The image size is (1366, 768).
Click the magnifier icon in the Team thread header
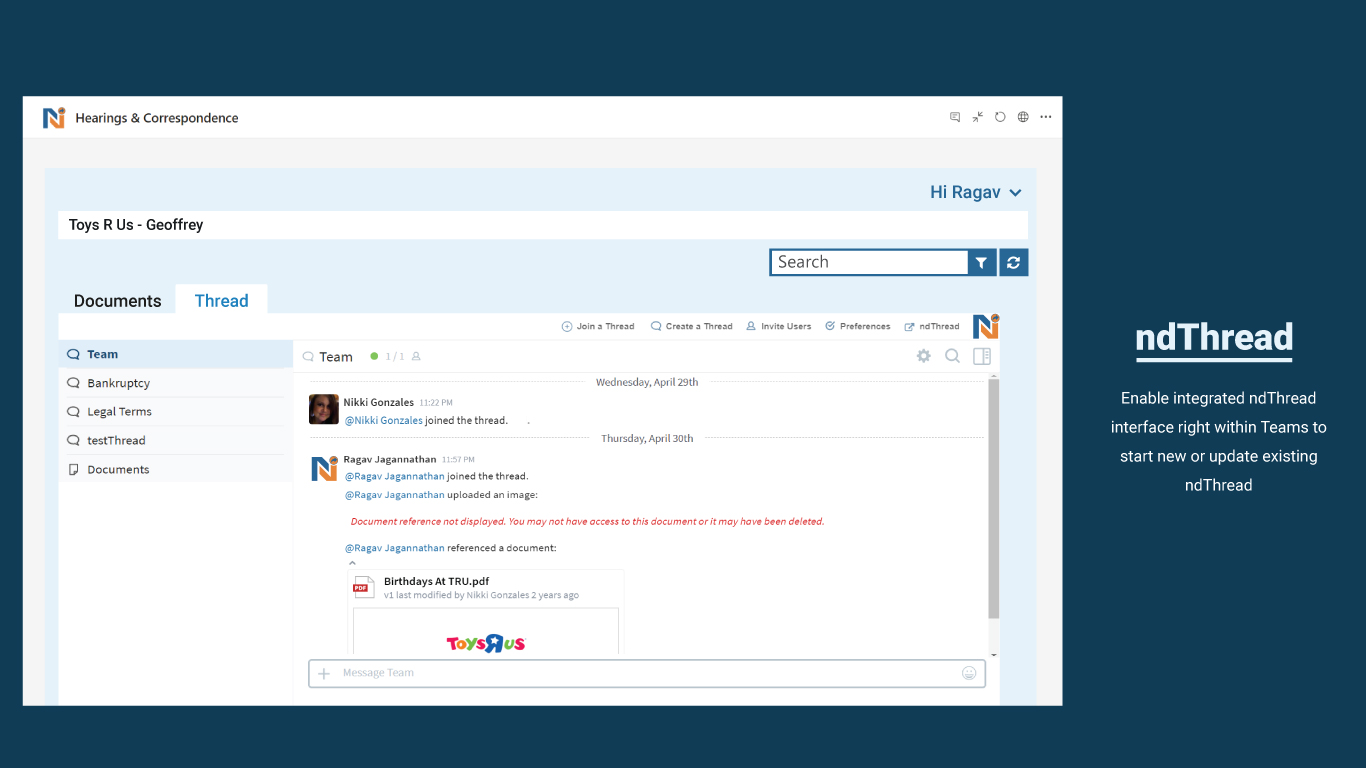coord(953,356)
